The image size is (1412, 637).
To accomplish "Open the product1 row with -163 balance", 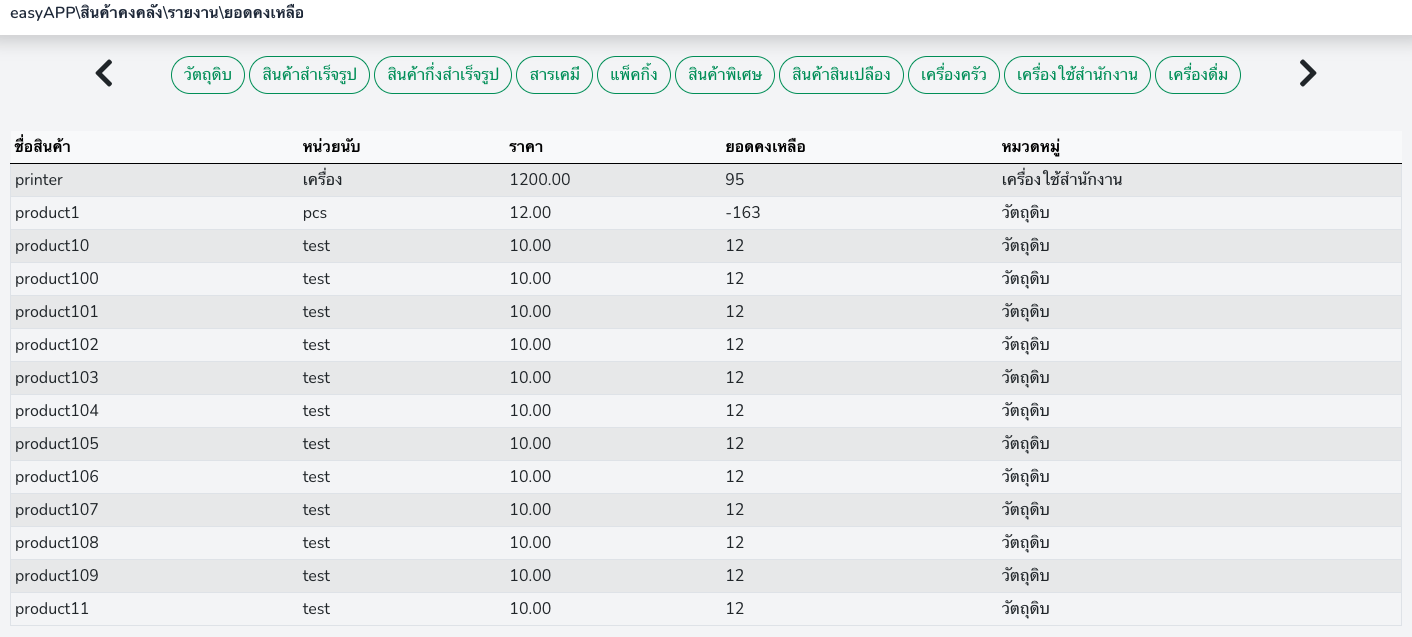I will 47,213.
